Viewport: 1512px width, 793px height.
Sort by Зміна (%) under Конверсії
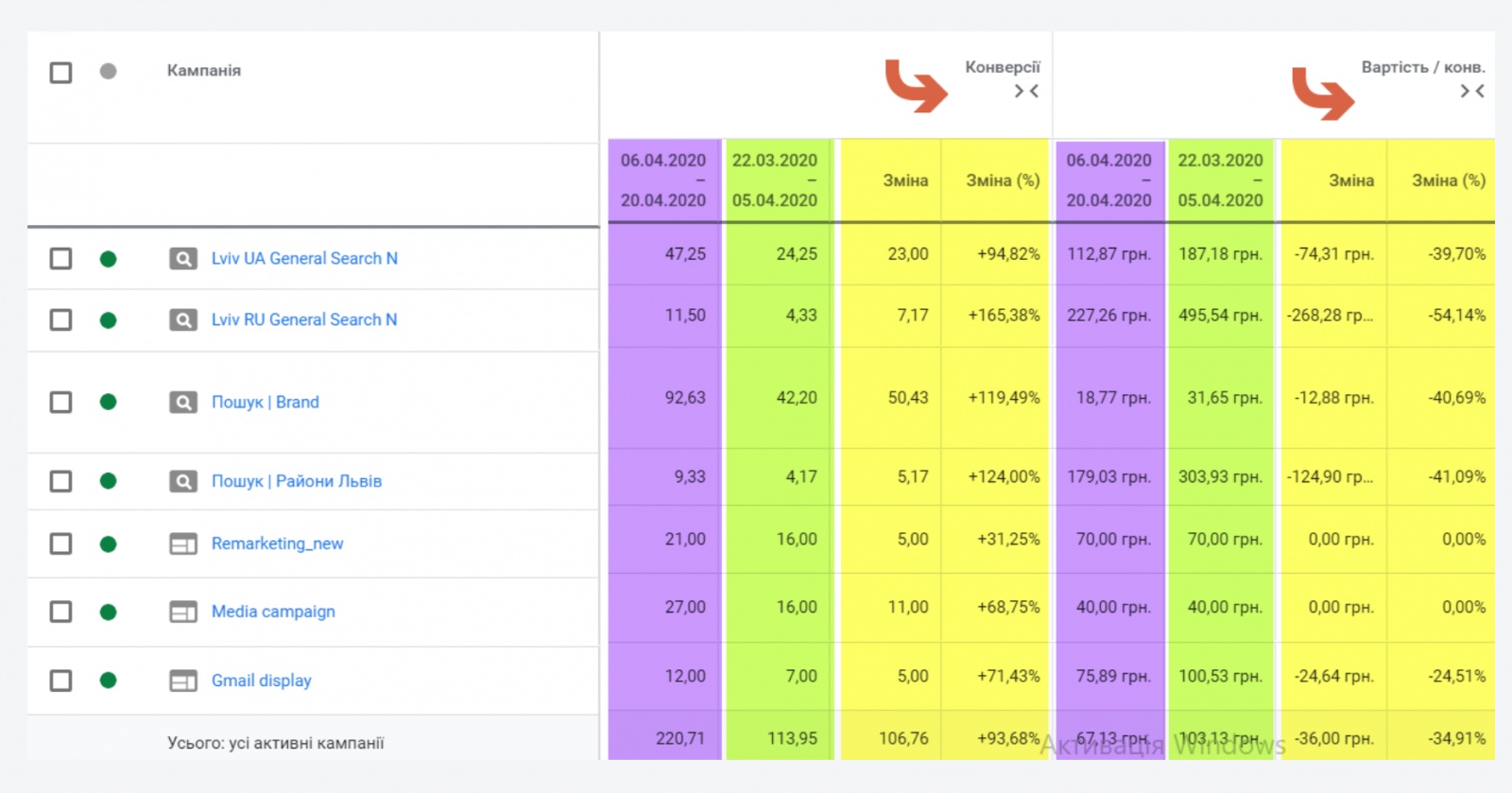pos(1002,181)
